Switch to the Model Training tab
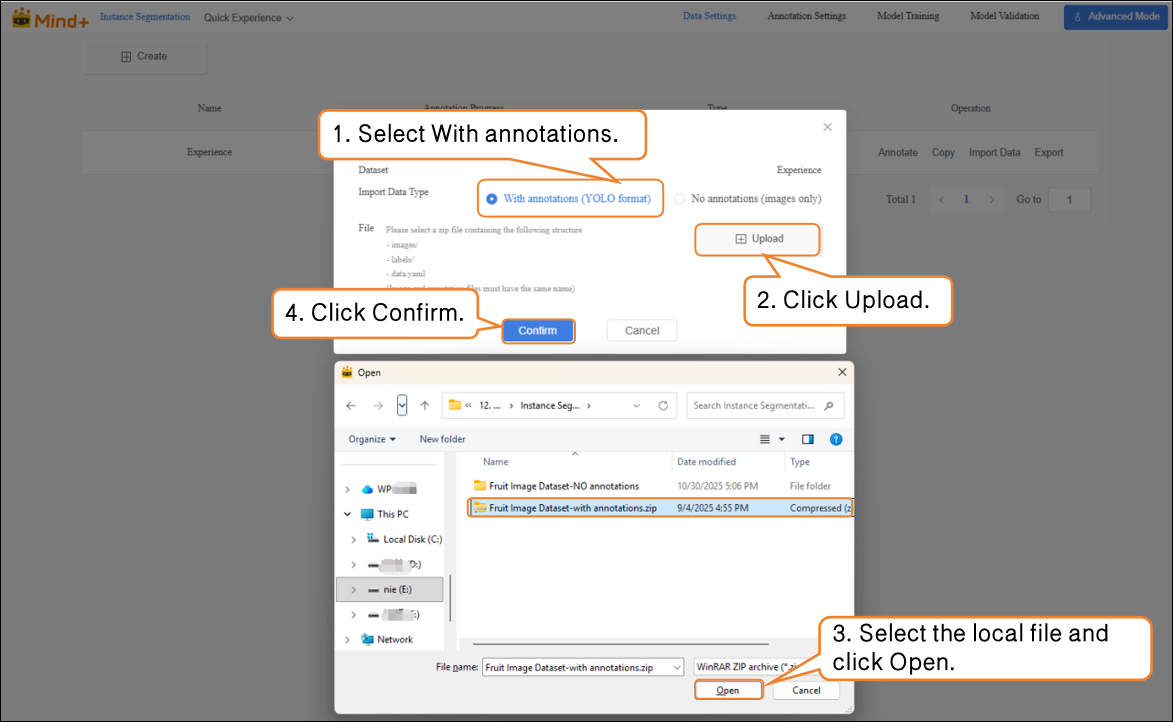The height and width of the screenshot is (722, 1173). [x=908, y=16]
